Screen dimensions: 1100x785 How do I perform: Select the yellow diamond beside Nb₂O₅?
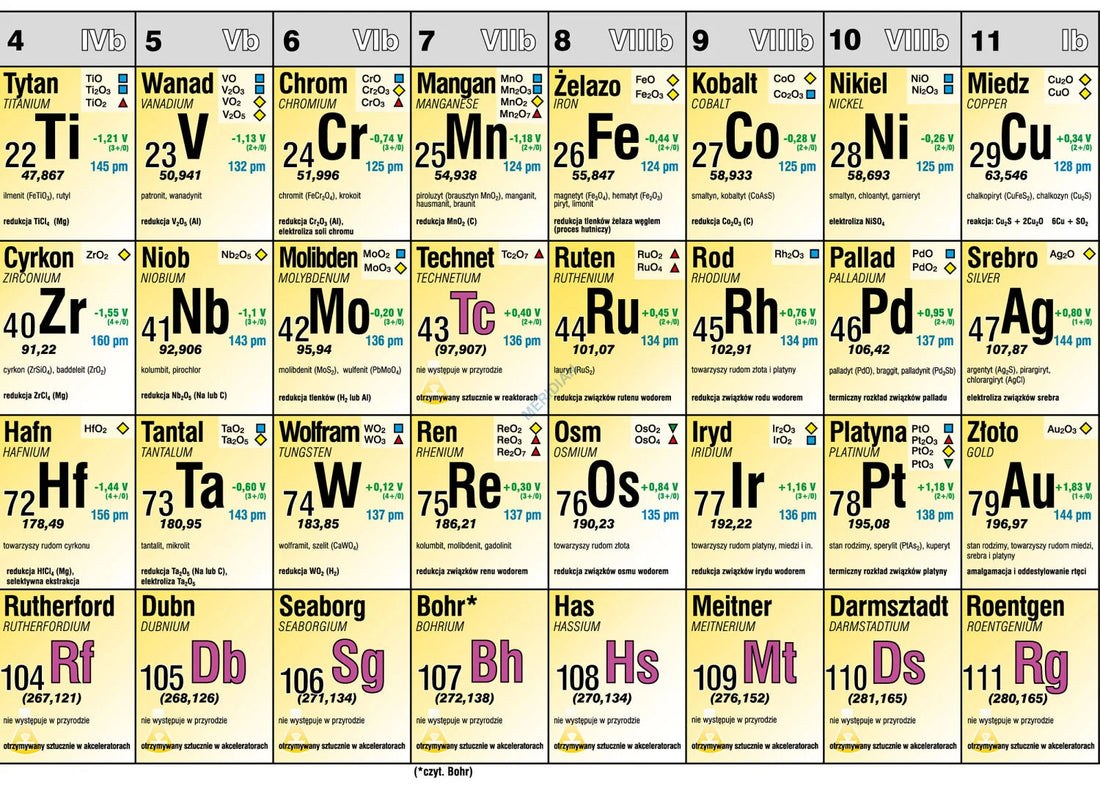pos(261,254)
